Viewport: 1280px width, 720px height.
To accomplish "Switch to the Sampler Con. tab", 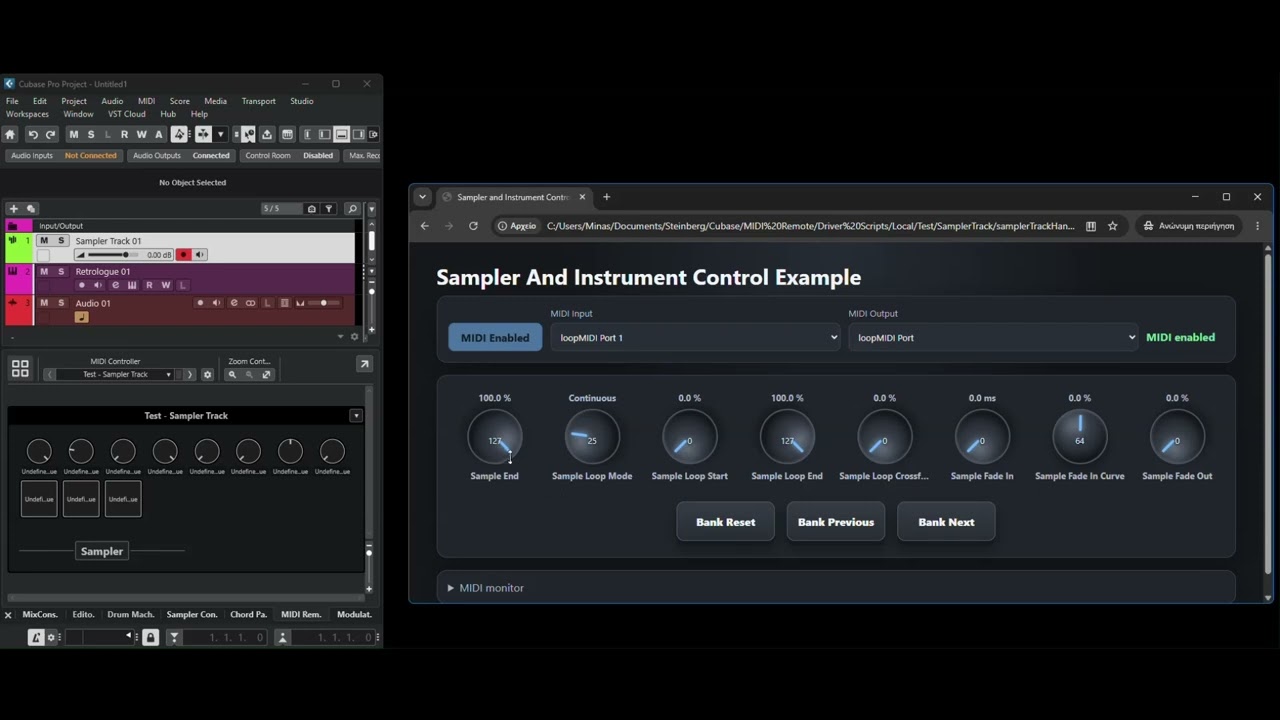I will pos(191,614).
